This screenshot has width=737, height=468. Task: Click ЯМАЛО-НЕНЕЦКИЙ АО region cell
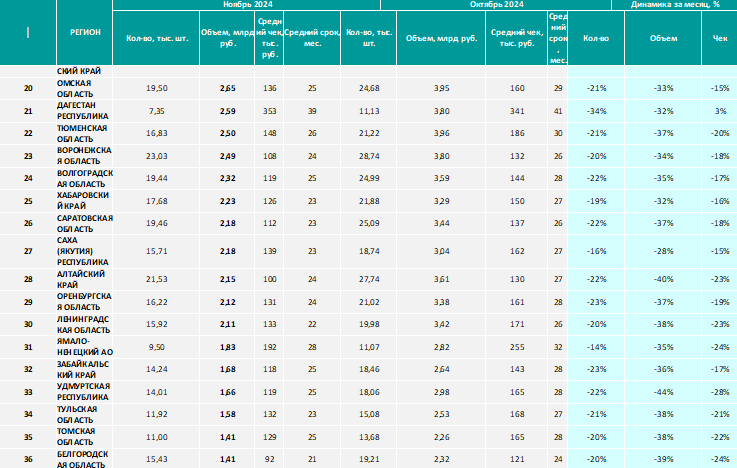tap(85, 347)
